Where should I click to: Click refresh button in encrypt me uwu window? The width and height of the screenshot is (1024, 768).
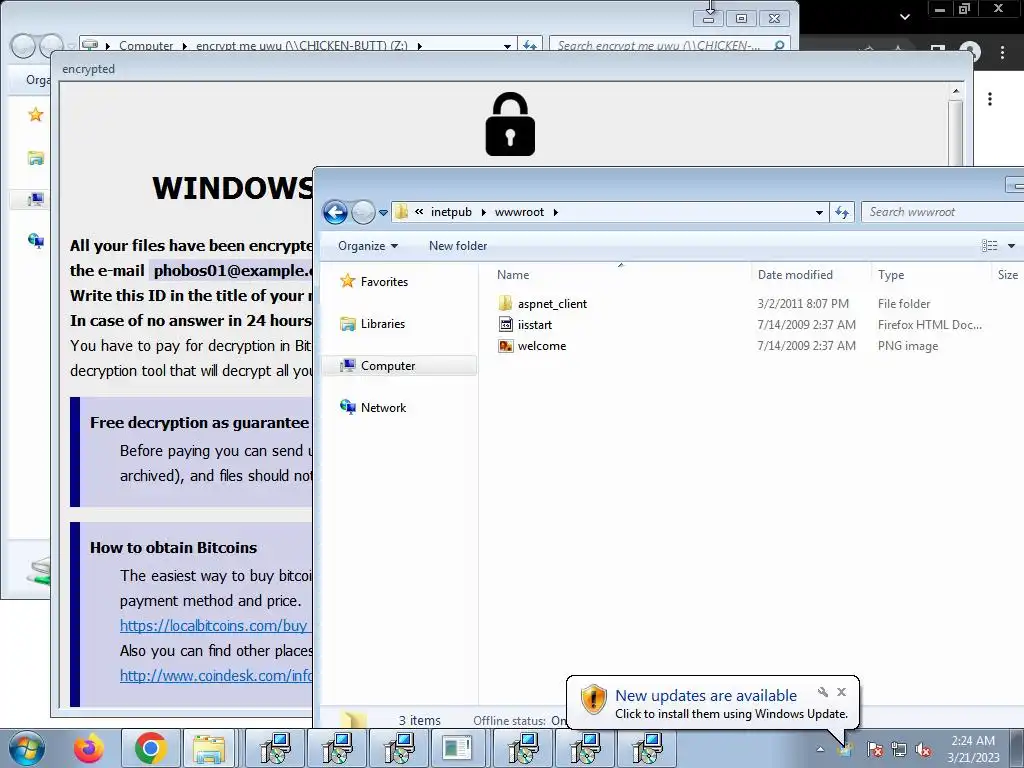pos(529,45)
